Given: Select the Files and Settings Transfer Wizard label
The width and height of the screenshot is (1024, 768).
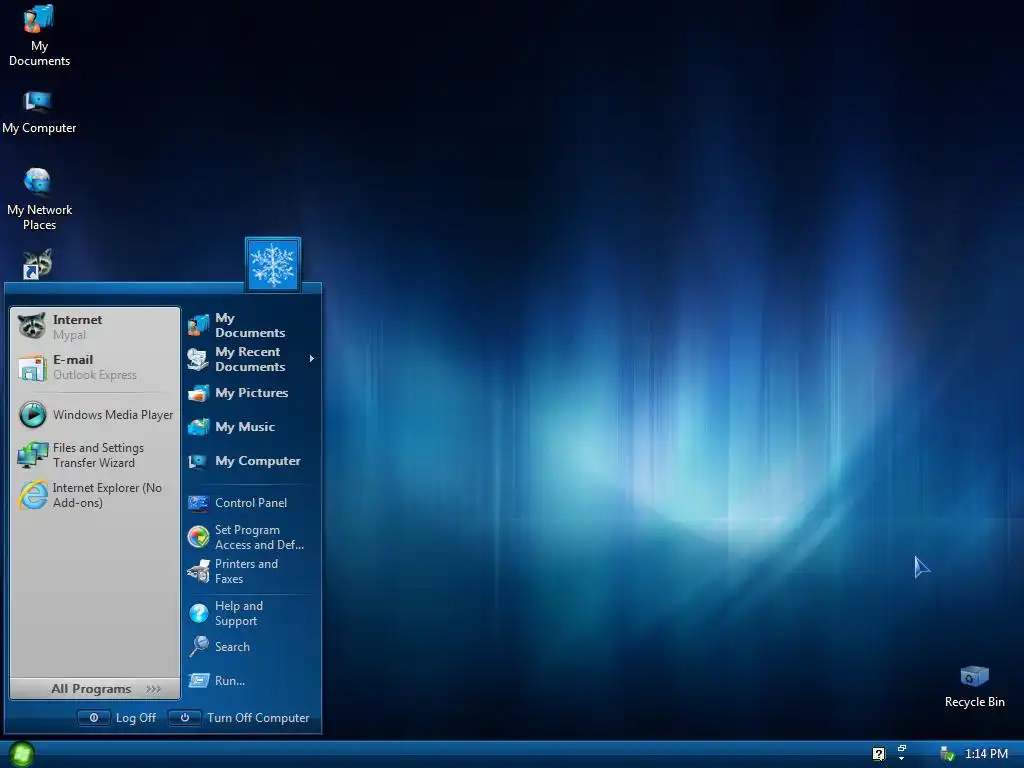Looking at the screenshot, I should point(98,455).
